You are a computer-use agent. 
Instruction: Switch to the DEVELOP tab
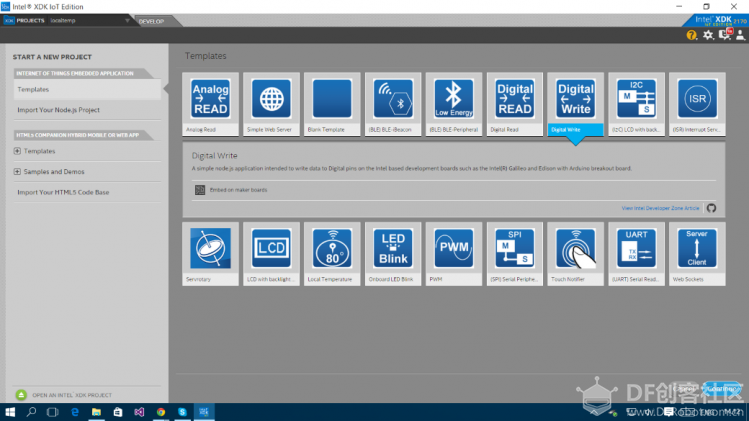click(151, 21)
